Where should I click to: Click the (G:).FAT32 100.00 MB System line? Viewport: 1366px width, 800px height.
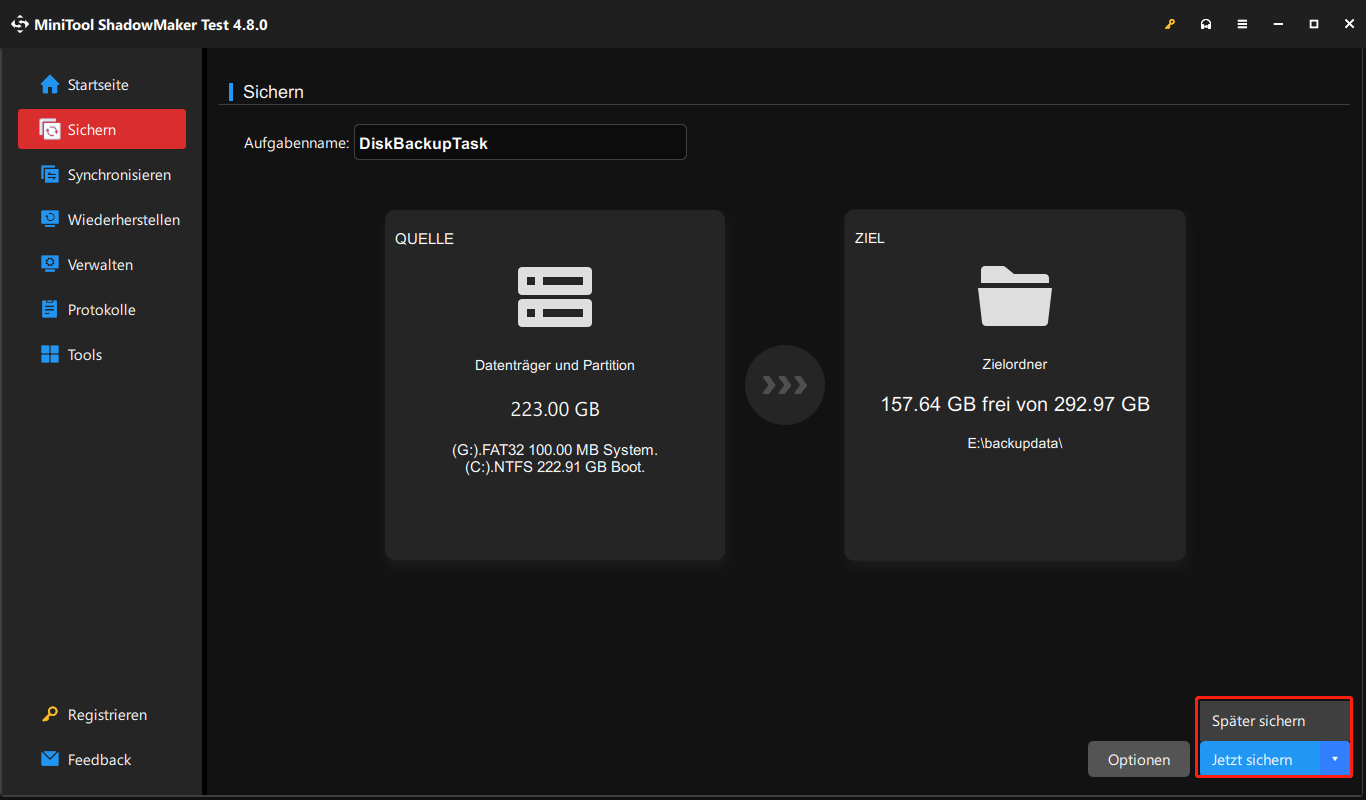click(555, 450)
